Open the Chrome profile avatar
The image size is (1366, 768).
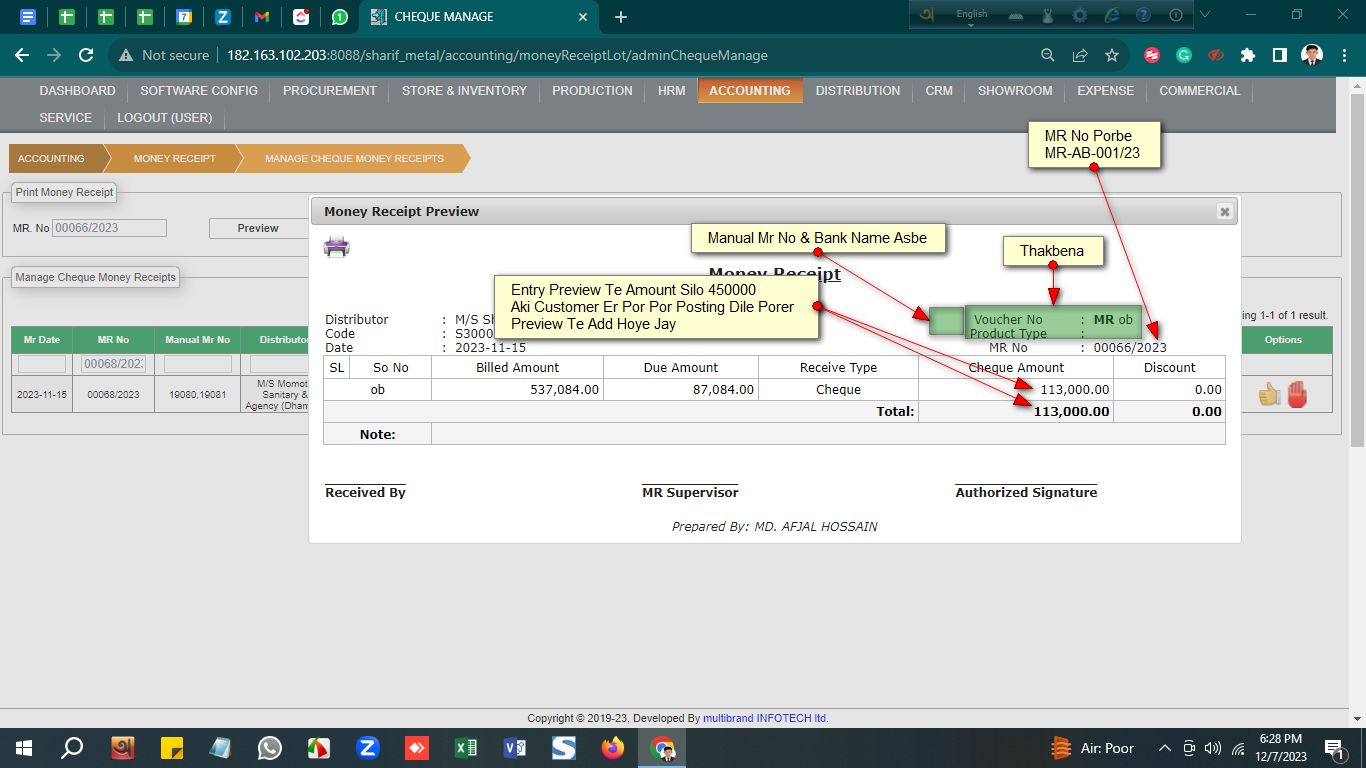click(x=1312, y=56)
